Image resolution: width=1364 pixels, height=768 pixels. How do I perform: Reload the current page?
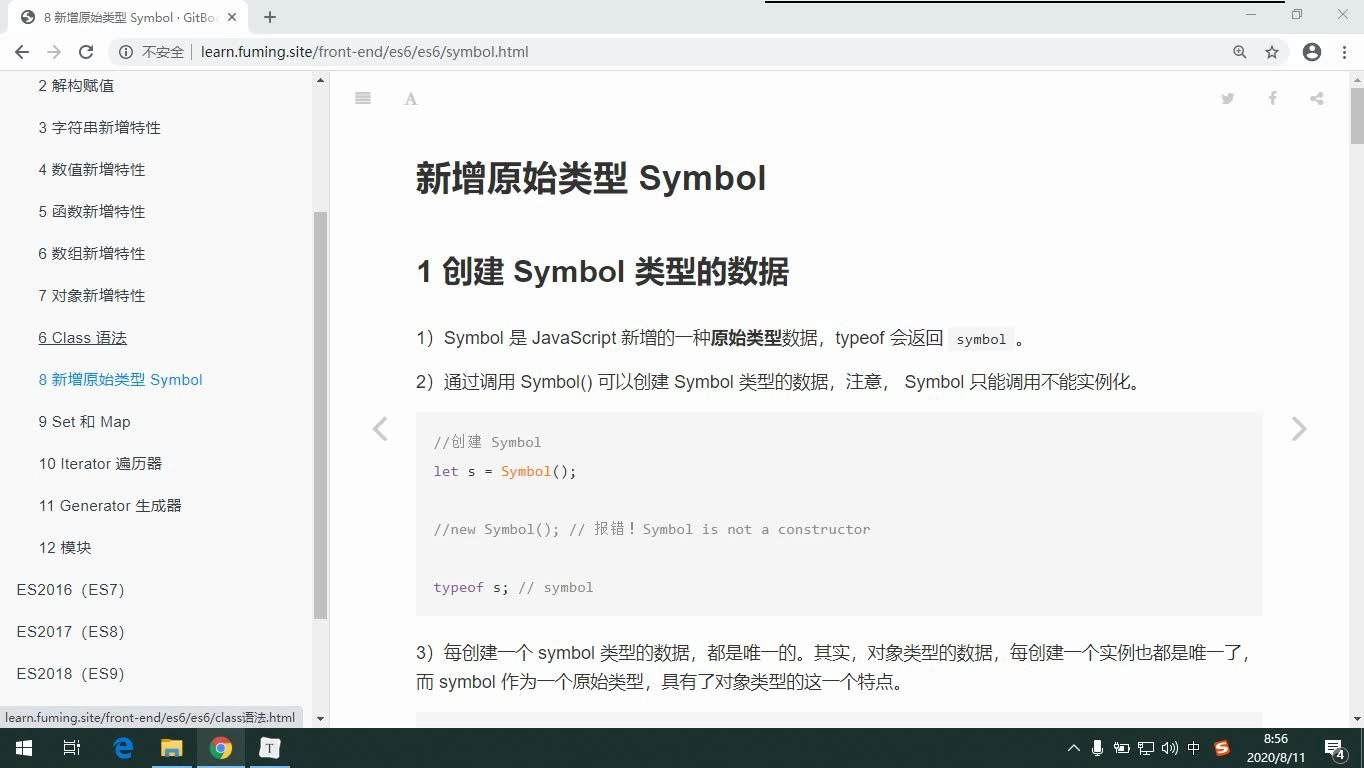coord(86,52)
